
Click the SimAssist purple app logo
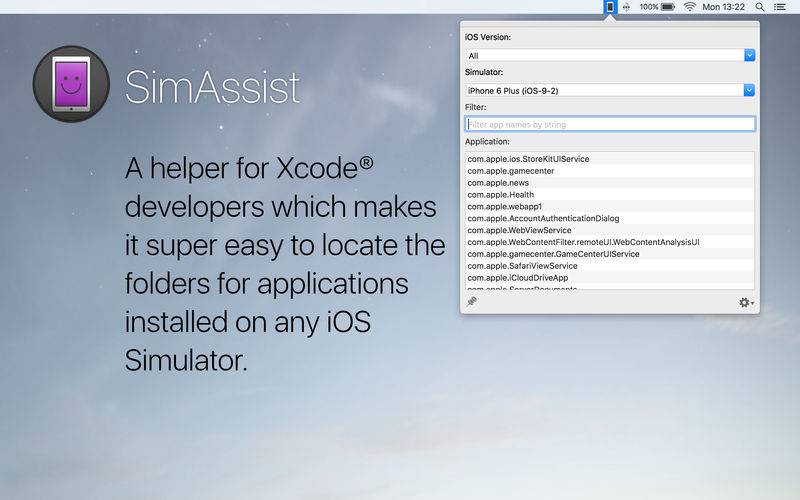(x=71, y=84)
